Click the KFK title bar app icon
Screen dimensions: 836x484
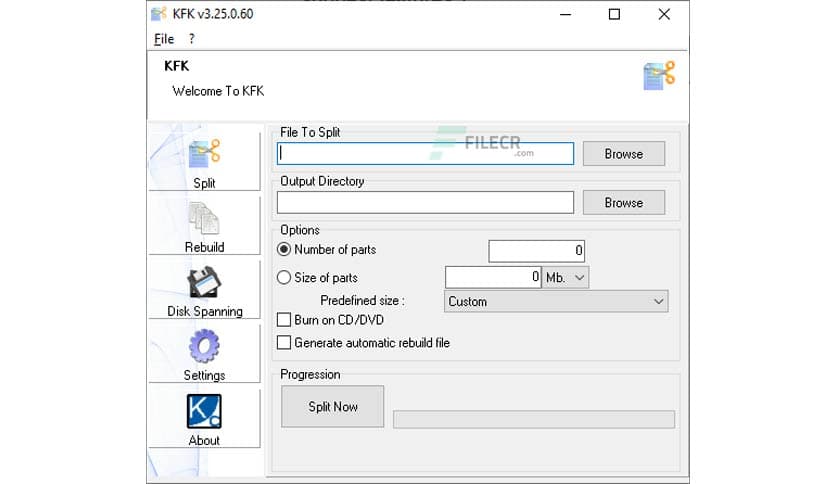click(x=159, y=14)
